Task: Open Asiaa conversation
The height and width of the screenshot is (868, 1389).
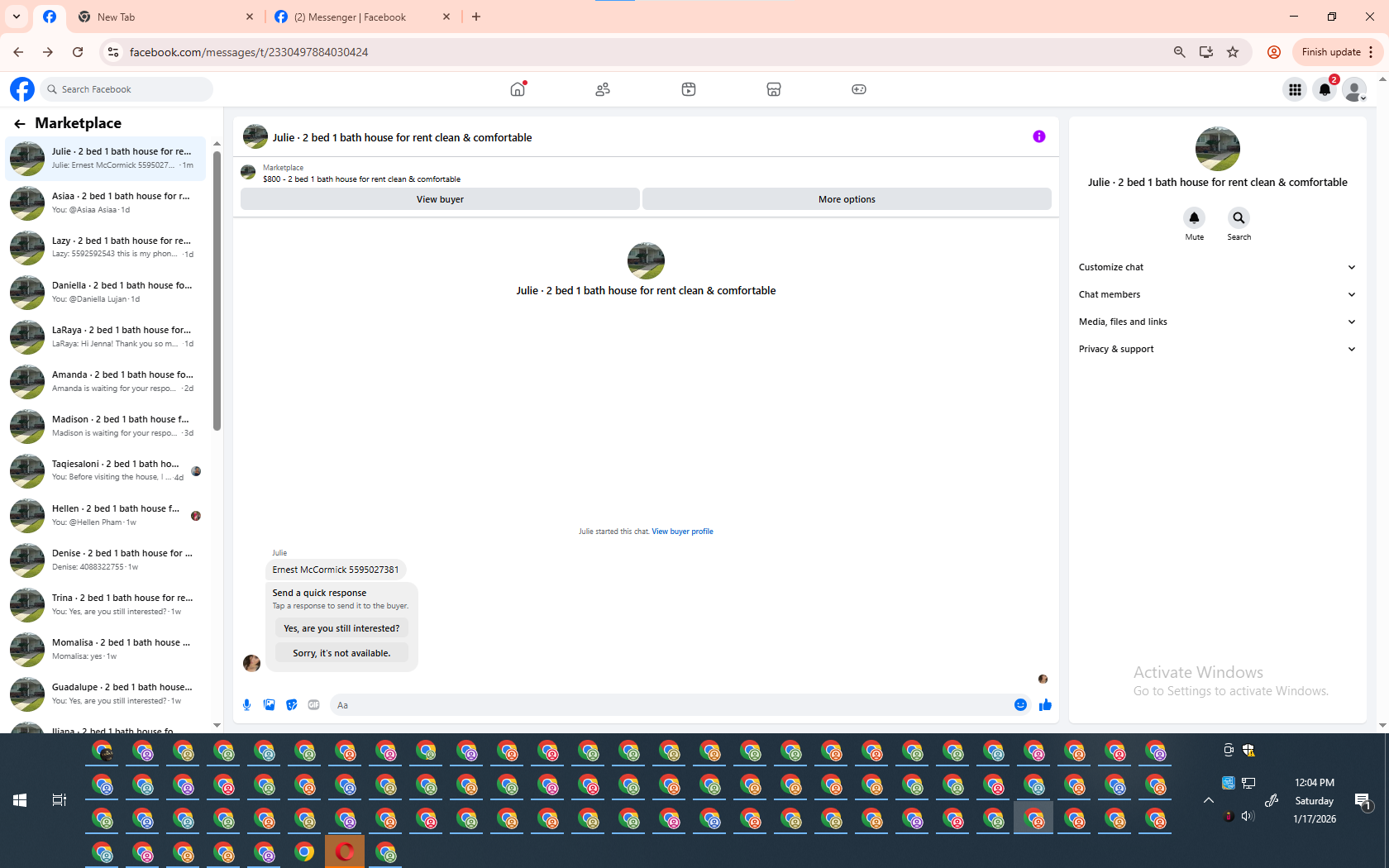Action: click(107, 203)
